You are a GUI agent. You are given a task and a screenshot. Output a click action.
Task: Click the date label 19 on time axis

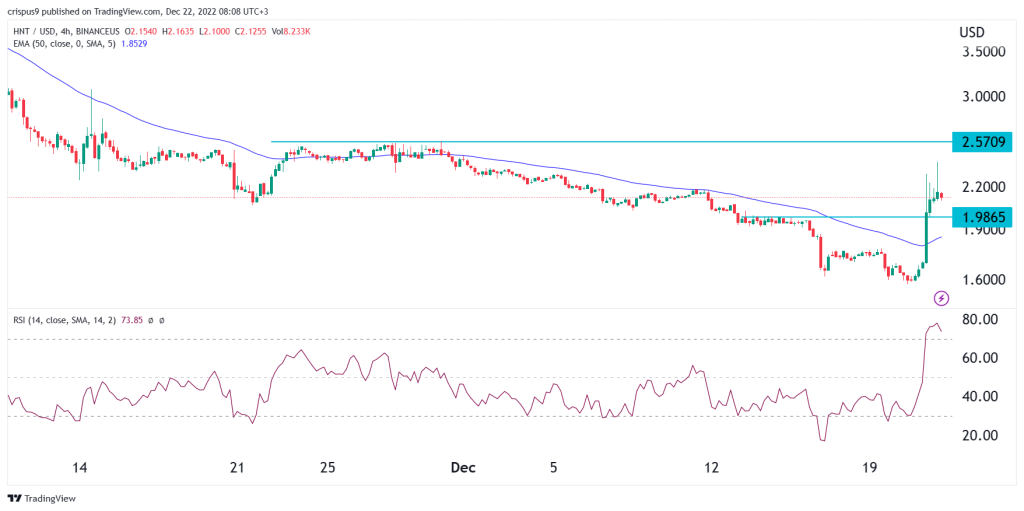point(869,468)
